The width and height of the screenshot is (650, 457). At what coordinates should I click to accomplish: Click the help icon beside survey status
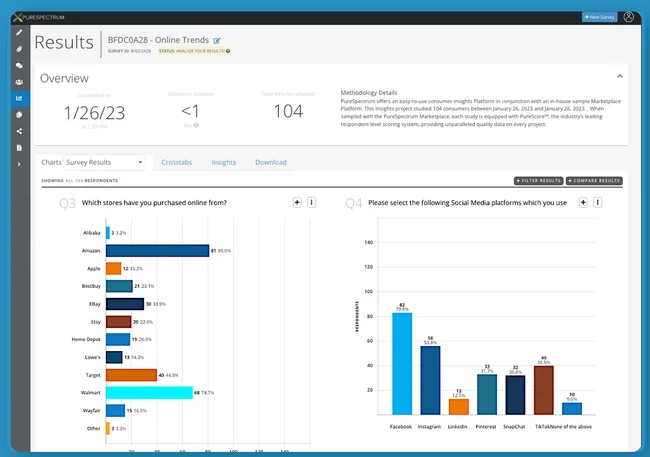(228, 50)
